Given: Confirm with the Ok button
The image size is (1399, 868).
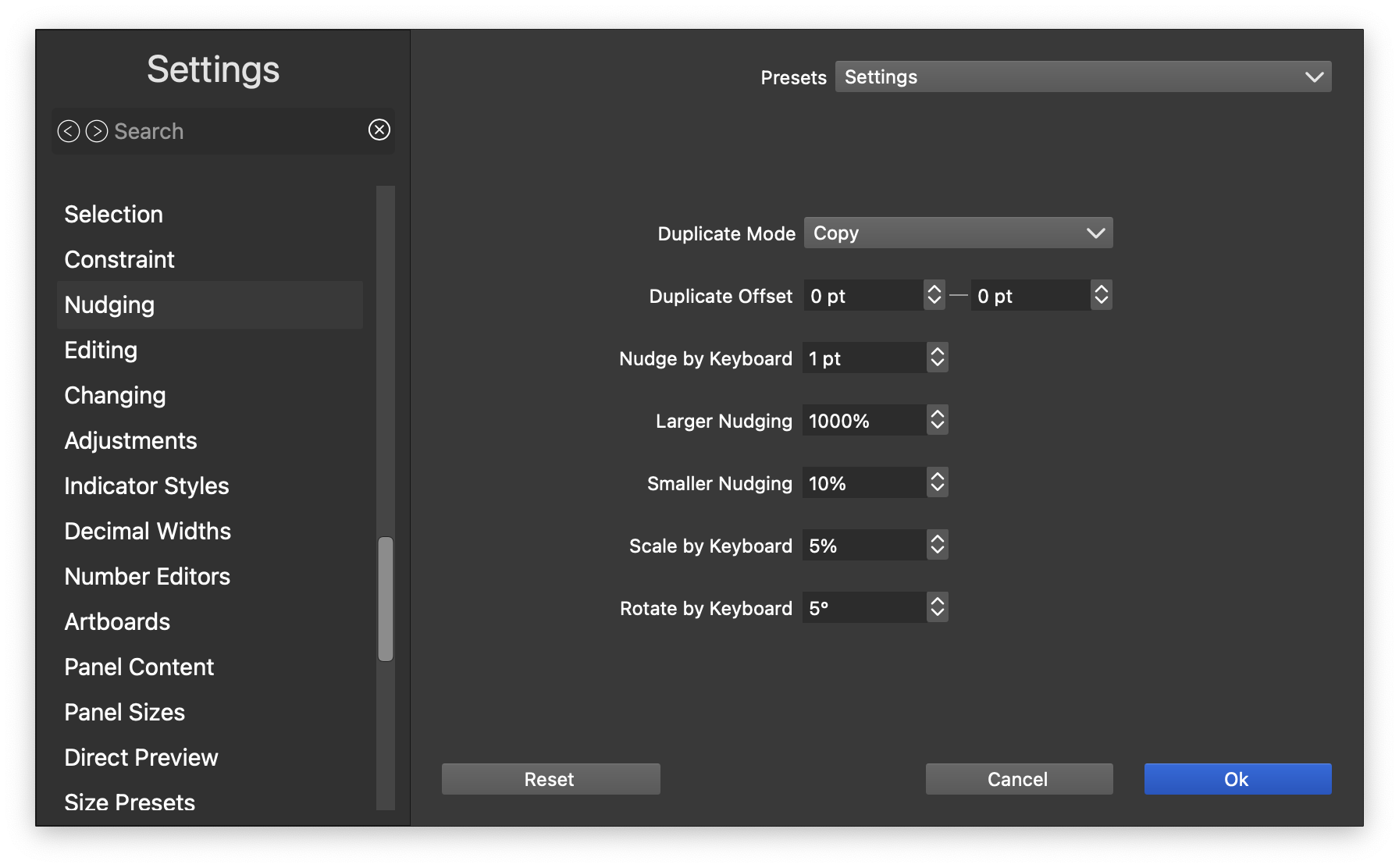Looking at the screenshot, I should click(1237, 779).
